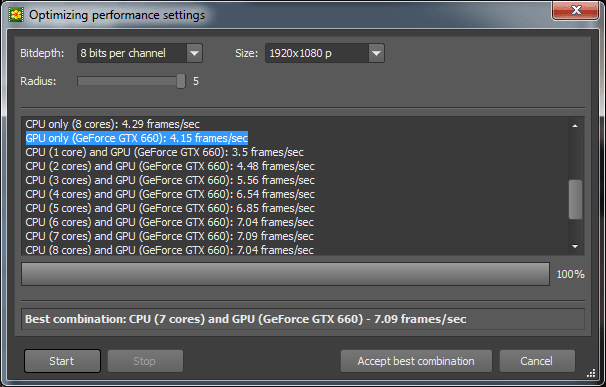Select CPU (1 core) and GPU result
This screenshot has height=387, width=606.
165,152
